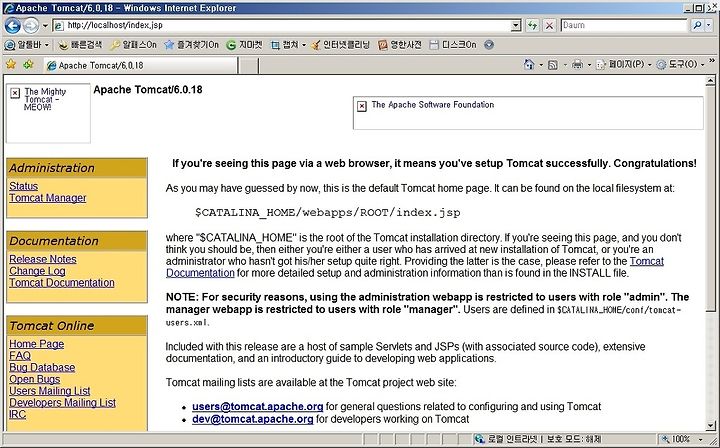
Task: Open the Users Mailing List link
Action: [x=50, y=391]
